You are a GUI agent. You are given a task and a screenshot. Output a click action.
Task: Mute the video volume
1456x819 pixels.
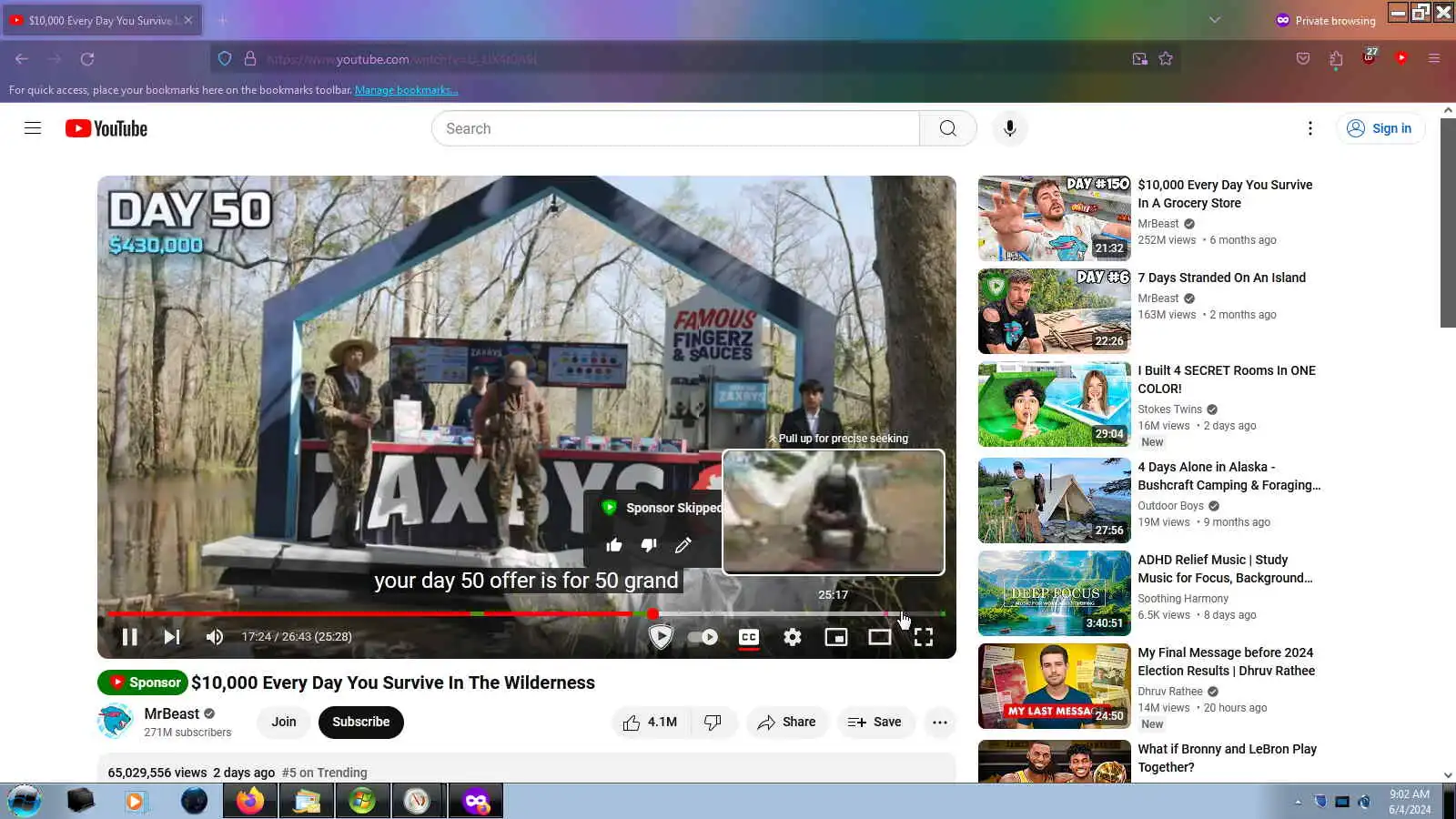tap(214, 637)
